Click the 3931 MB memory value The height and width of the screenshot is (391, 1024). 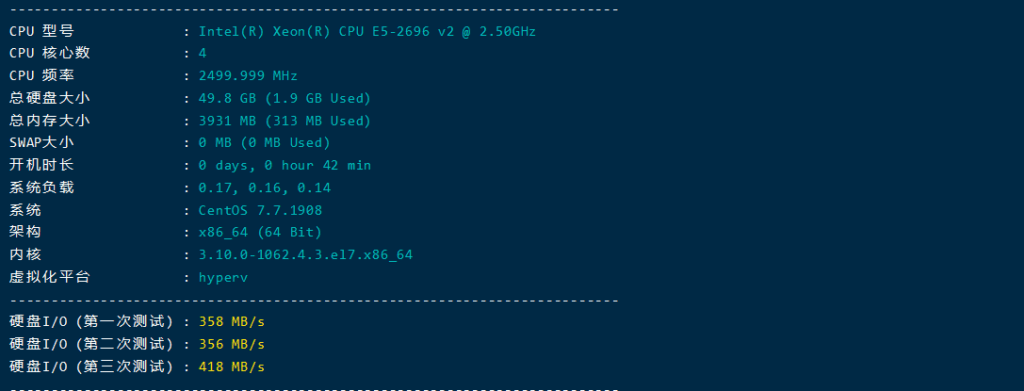pos(285,121)
